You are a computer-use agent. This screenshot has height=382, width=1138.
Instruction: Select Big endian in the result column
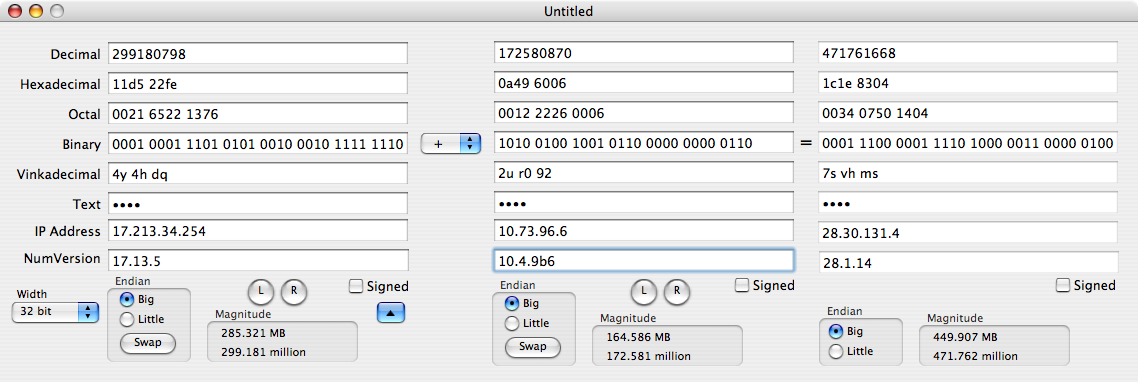pos(836,331)
